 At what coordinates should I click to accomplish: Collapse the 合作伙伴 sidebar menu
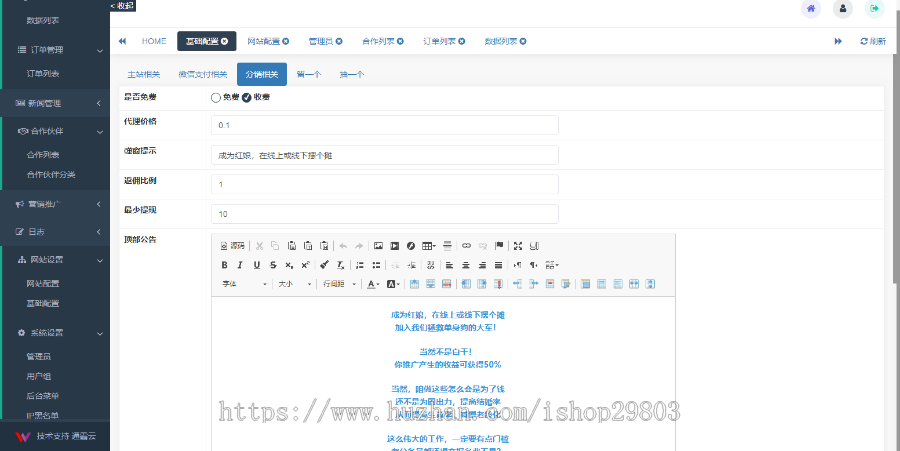pos(55,131)
